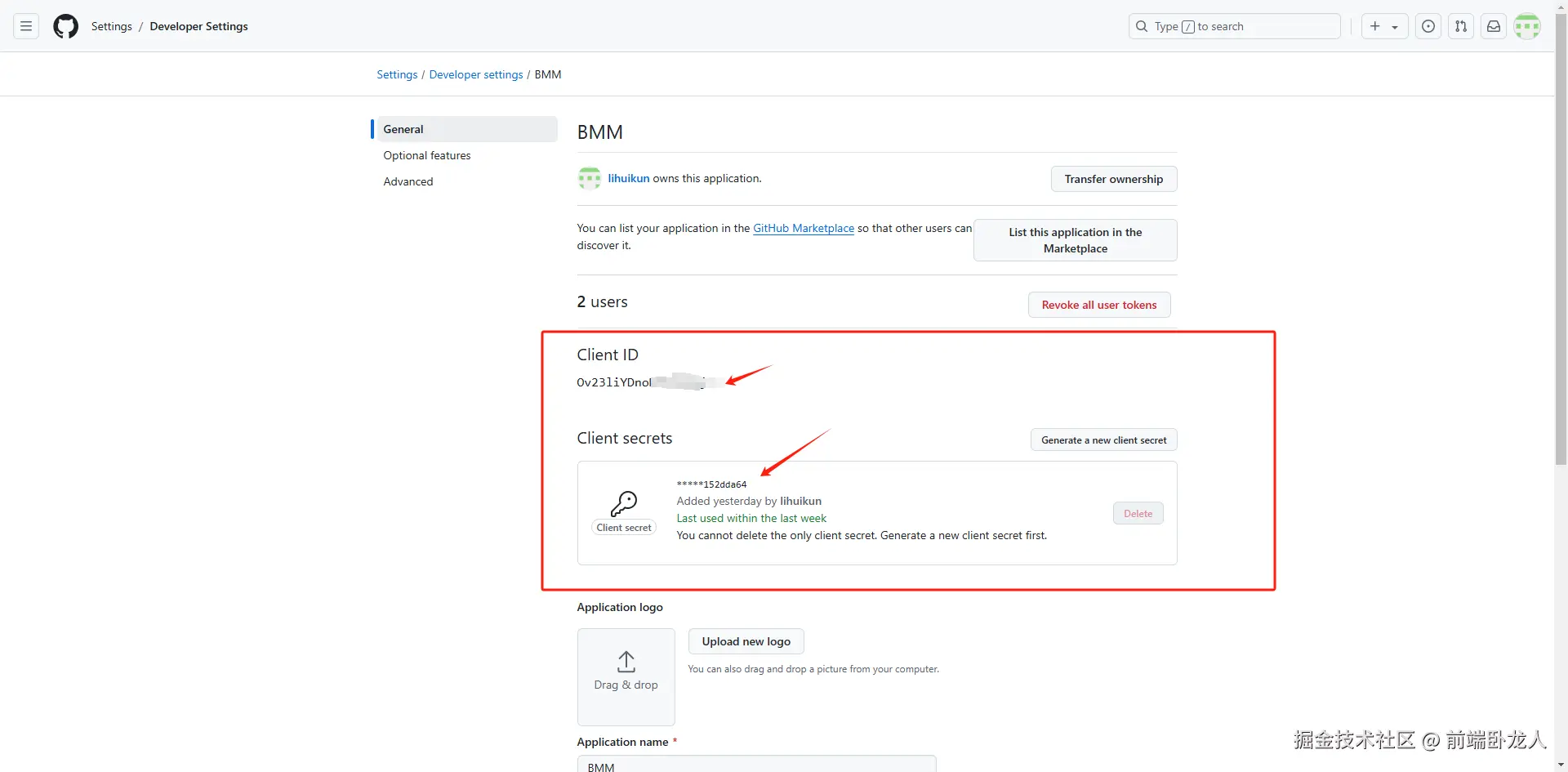This screenshot has height=772, width=1568.
Task: Click lihuikun owner avatar image
Action: tap(589, 178)
